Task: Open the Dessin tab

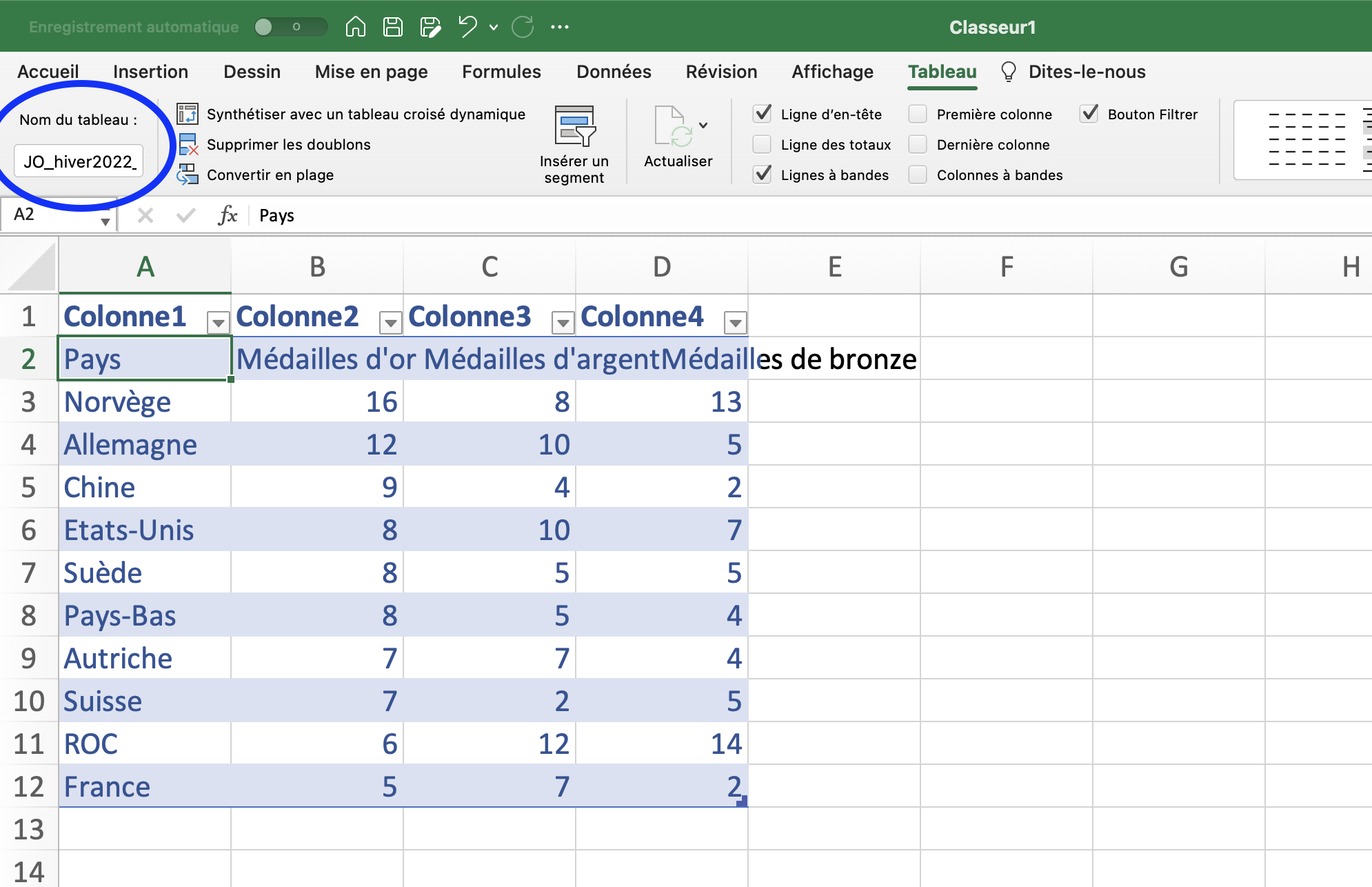Action: tap(252, 72)
